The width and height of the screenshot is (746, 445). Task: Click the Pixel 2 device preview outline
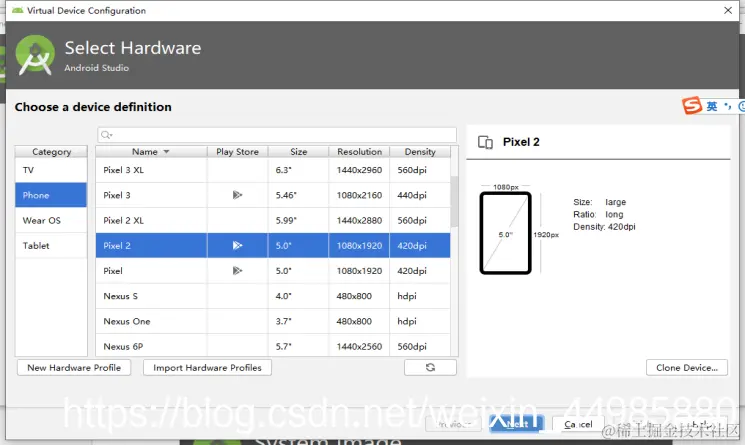pyautogui.click(x=505, y=233)
